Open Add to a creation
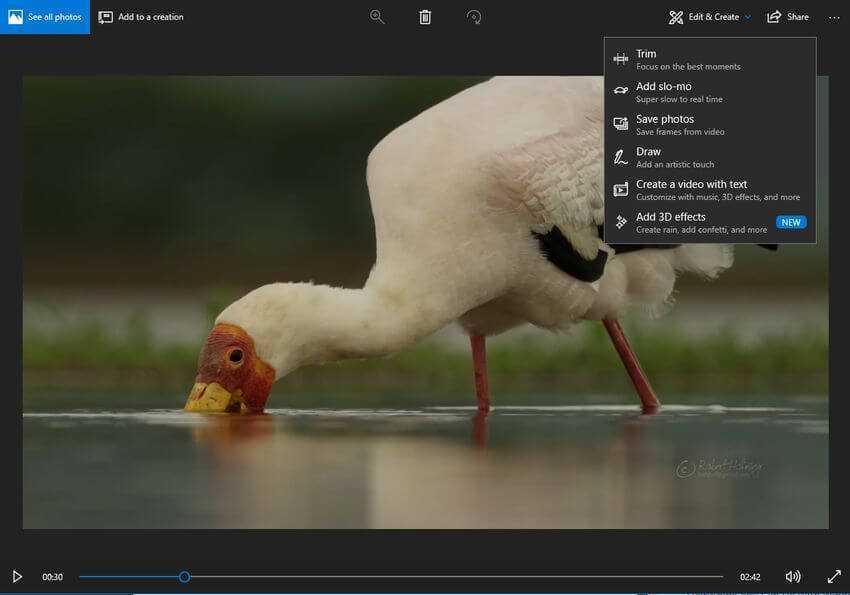Viewport: 850px width, 595px height. 141,17
